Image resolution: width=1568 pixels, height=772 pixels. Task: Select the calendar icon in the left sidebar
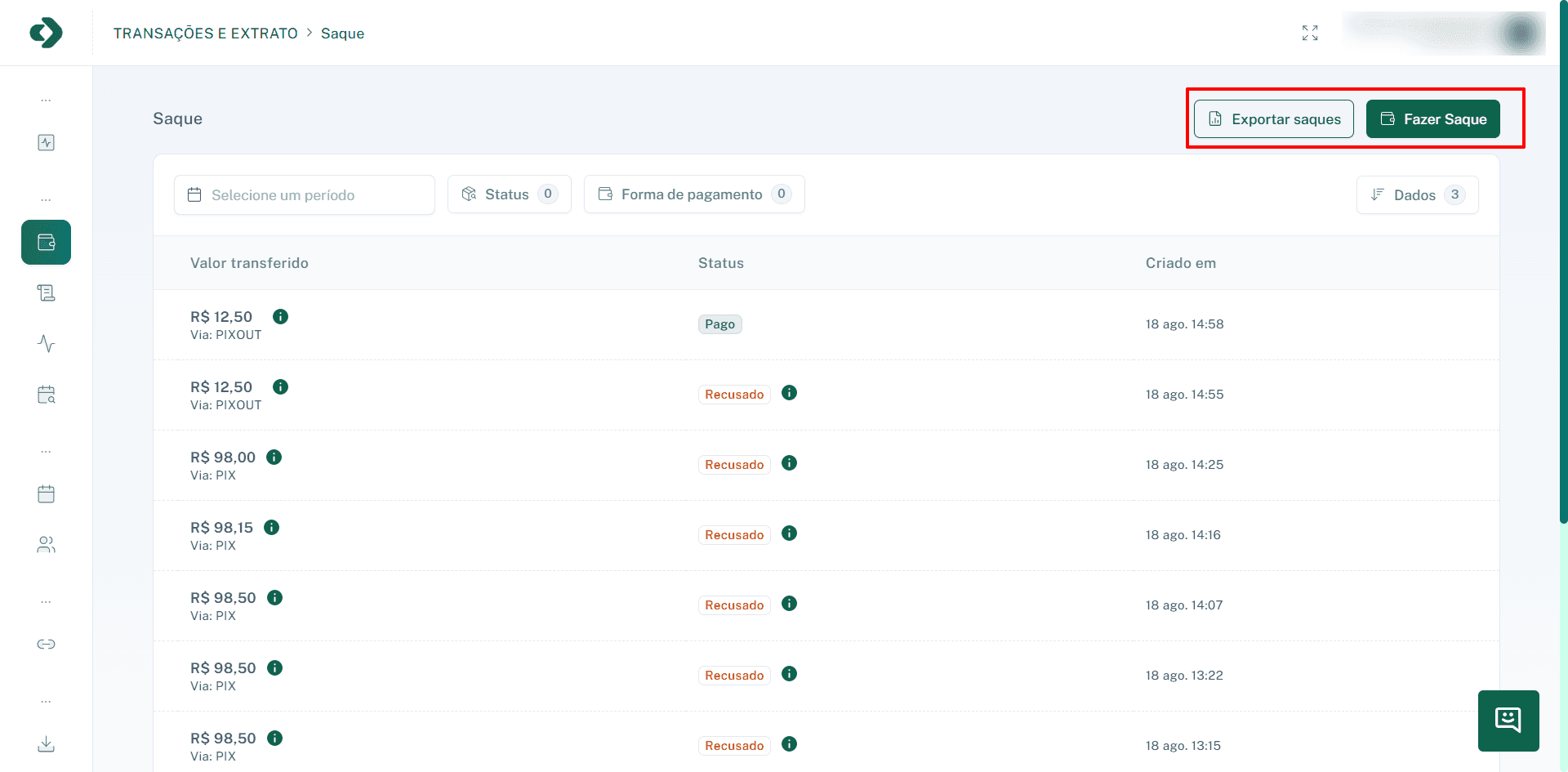click(x=46, y=493)
